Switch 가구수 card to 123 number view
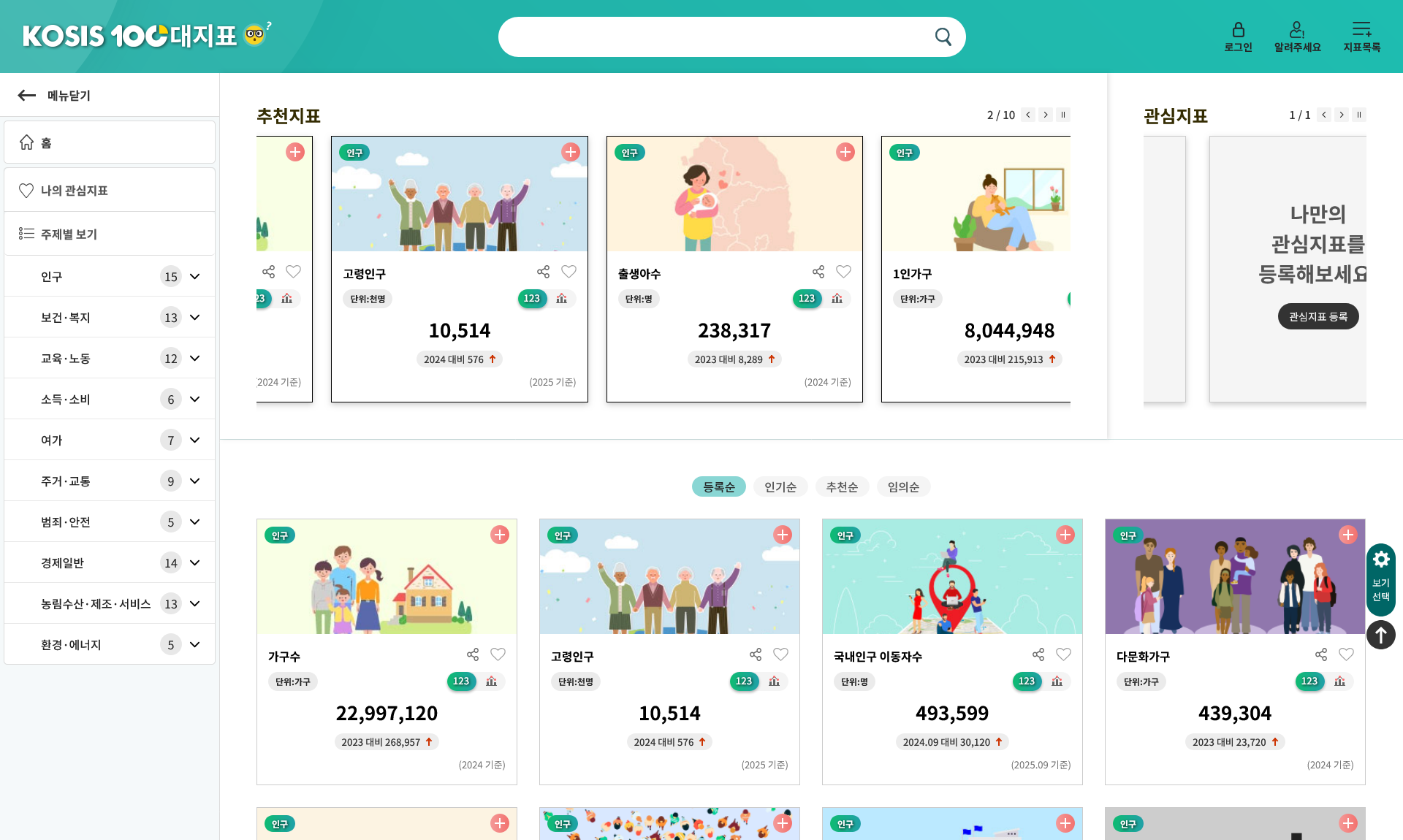This screenshot has height=840, width=1403. coord(461,681)
